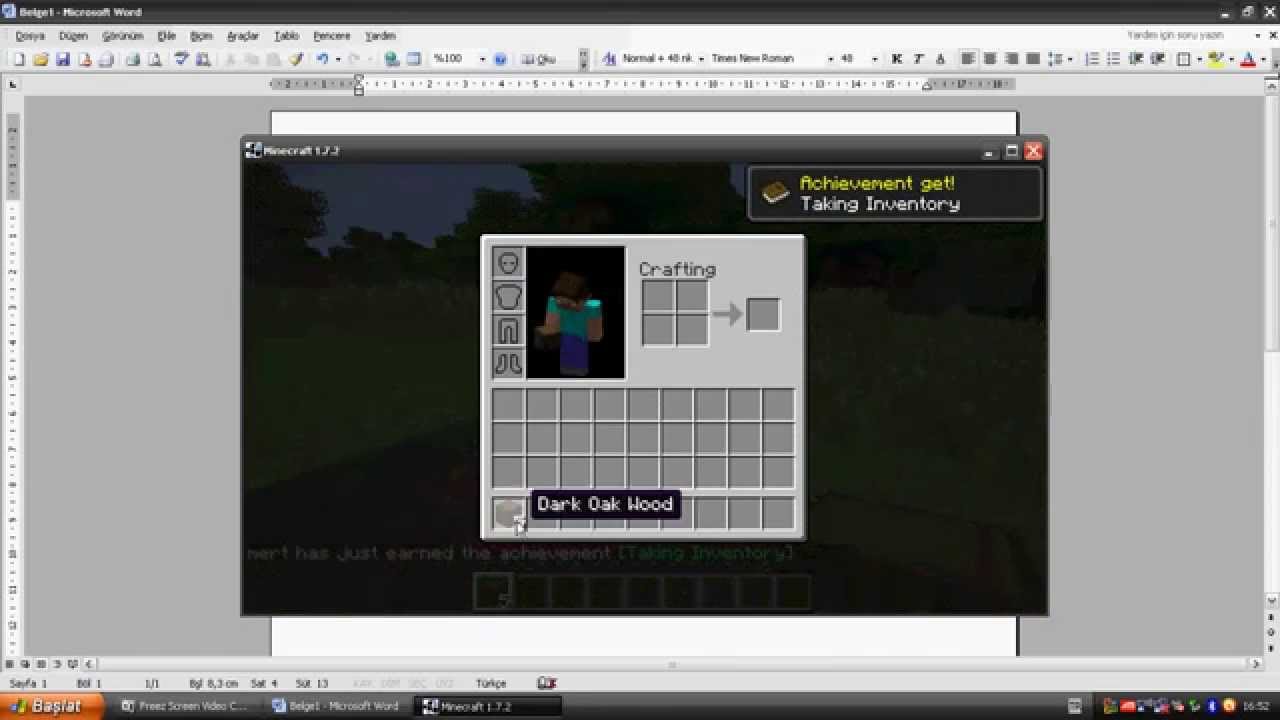Open the font color dropdown arrow
The width and height of the screenshot is (1280, 720).
pyautogui.click(x=1263, y=59)
